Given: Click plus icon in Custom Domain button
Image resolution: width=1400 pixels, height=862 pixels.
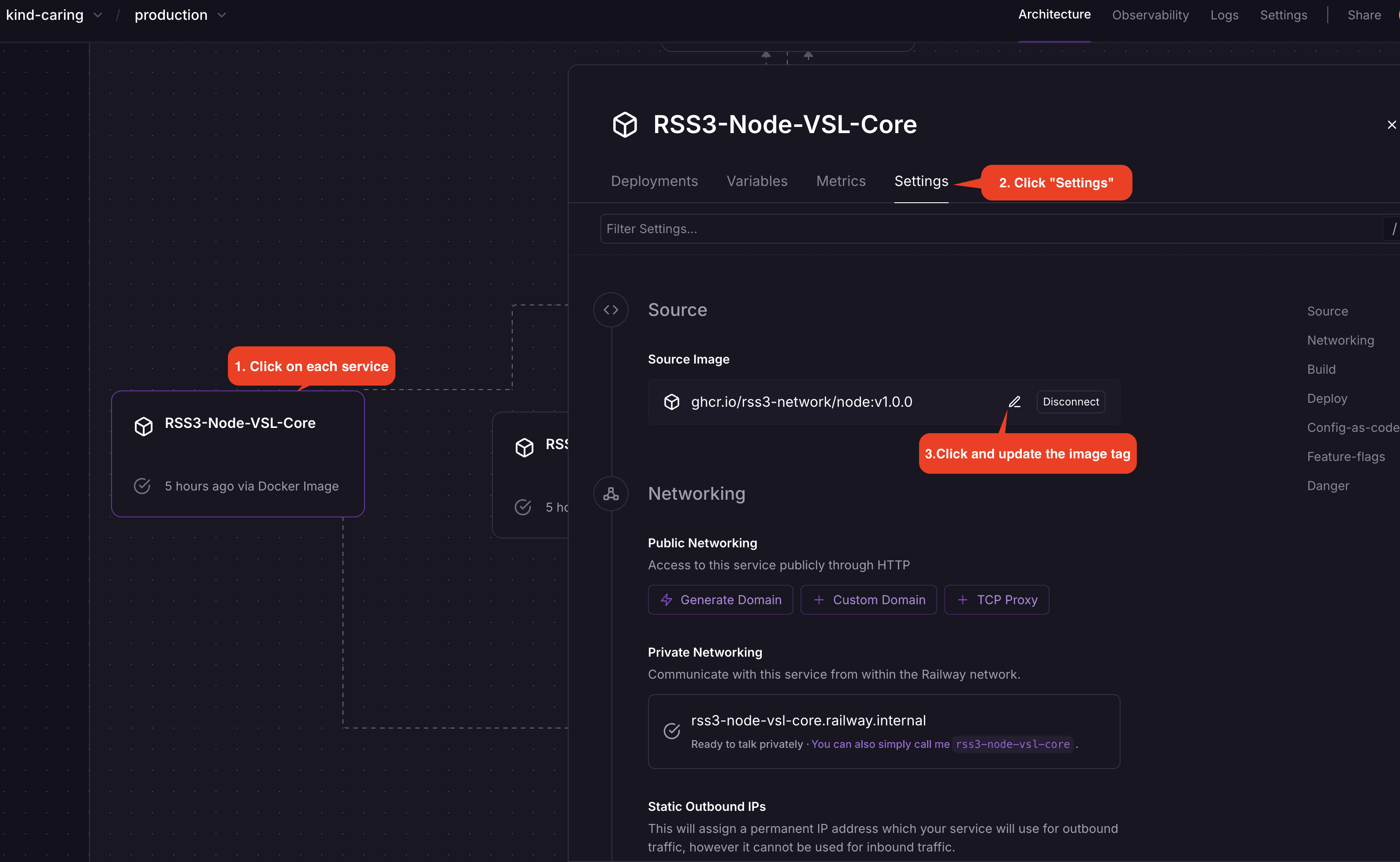Looking at the screenshot, I should (819, 600).
